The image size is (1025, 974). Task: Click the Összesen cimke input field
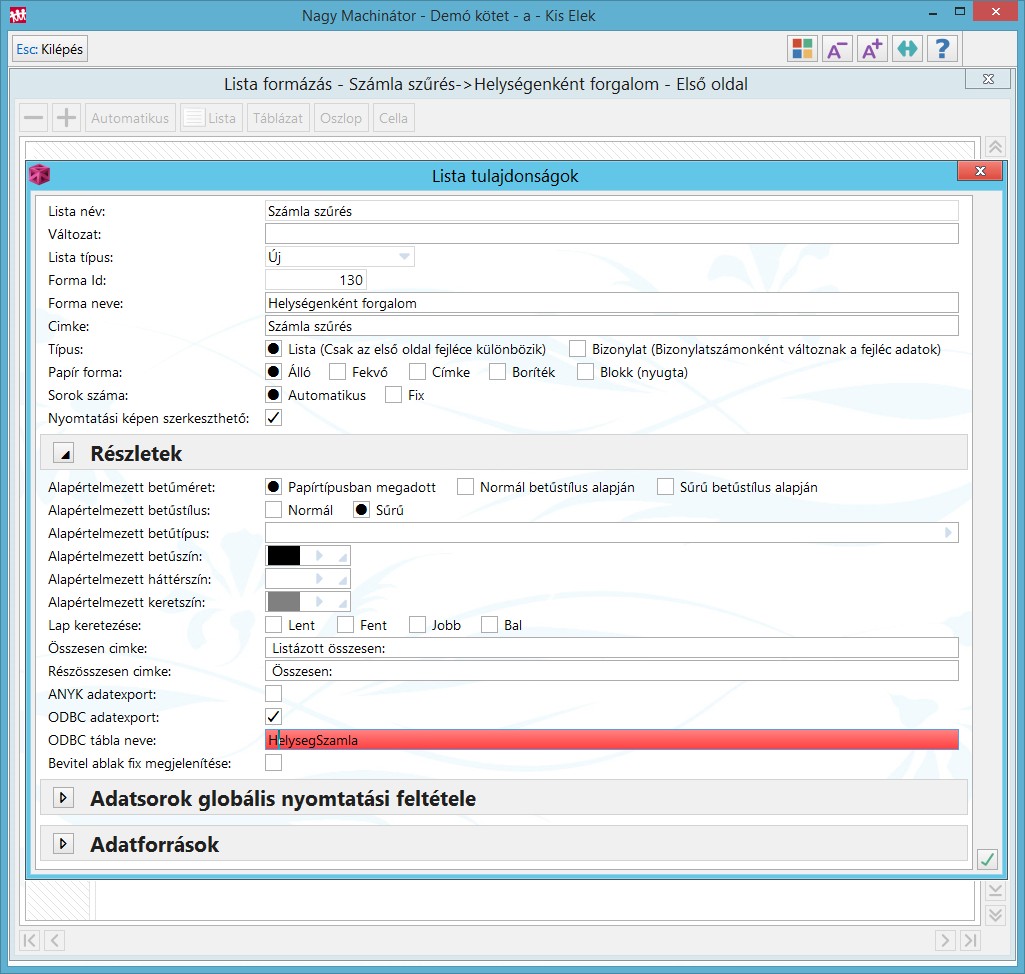(x=611, y=648)
